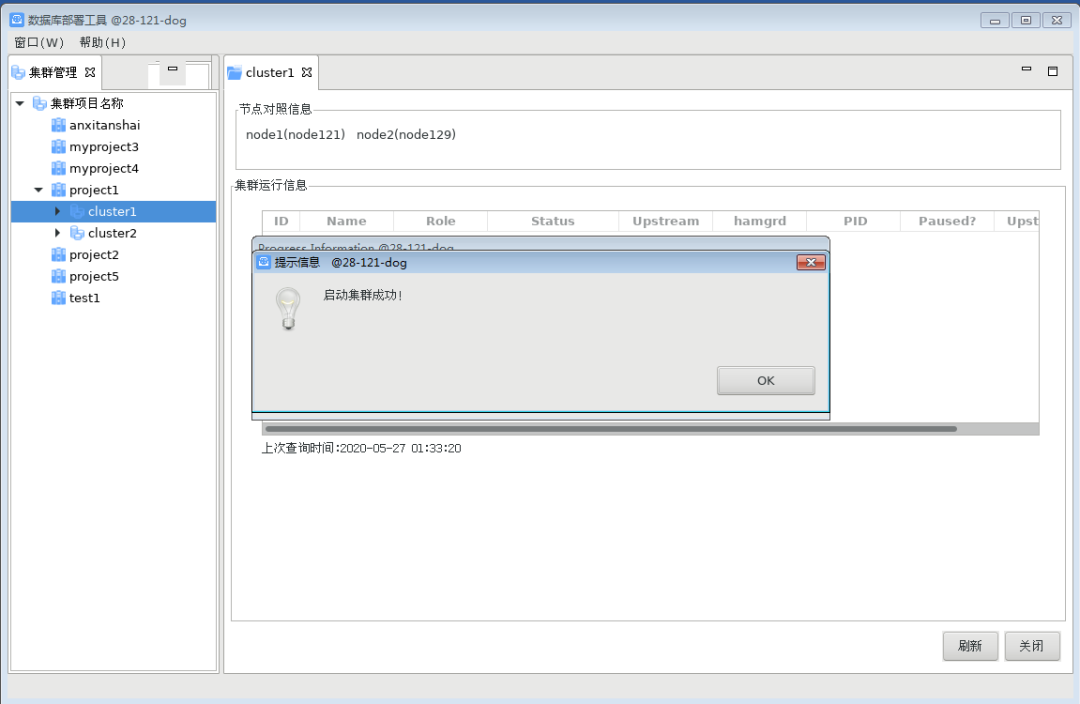This screenshot has height=704, width=1080.
Task: Select project2 in the tree
Action: click(94, 255)
